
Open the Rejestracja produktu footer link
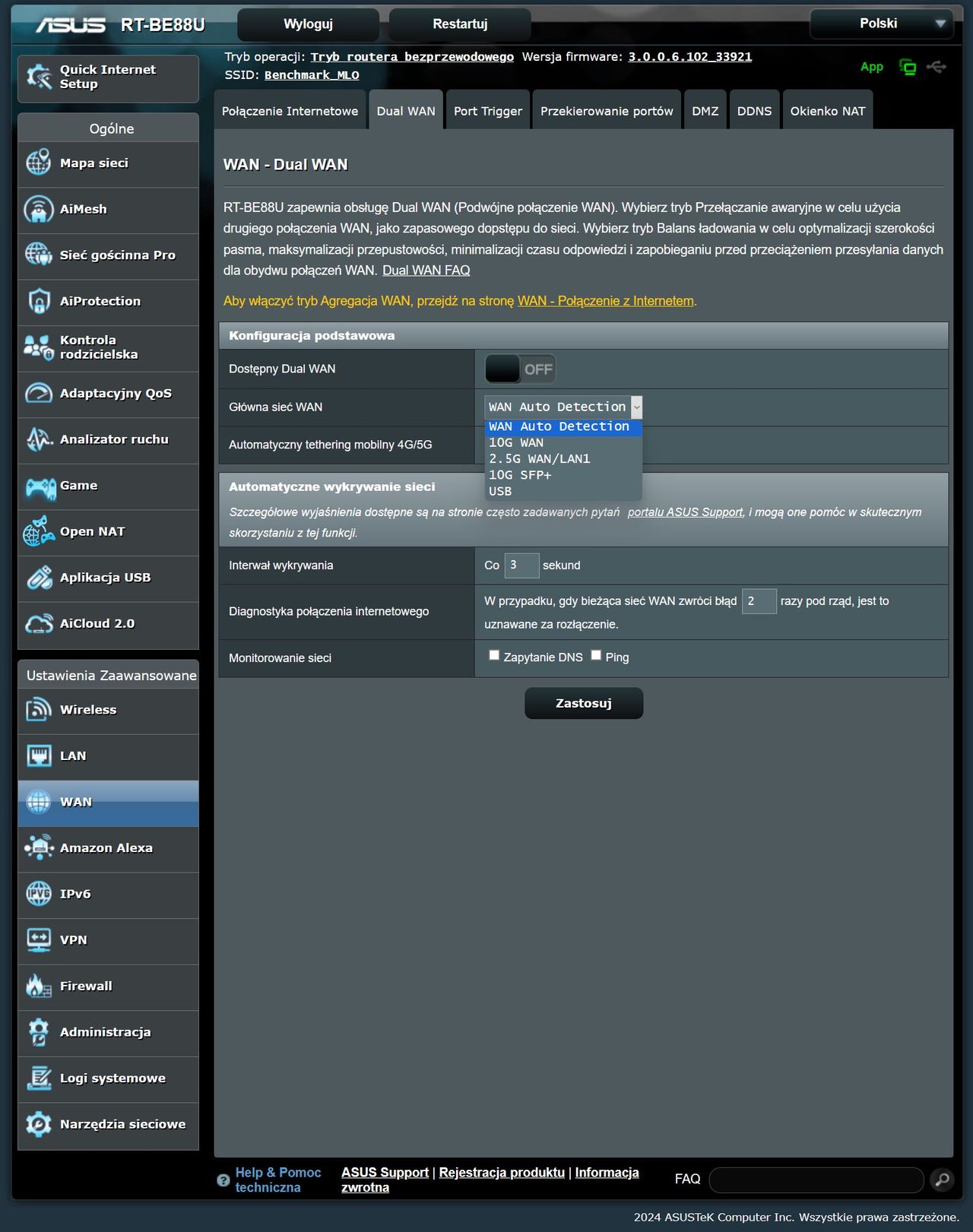point(502,1173)
